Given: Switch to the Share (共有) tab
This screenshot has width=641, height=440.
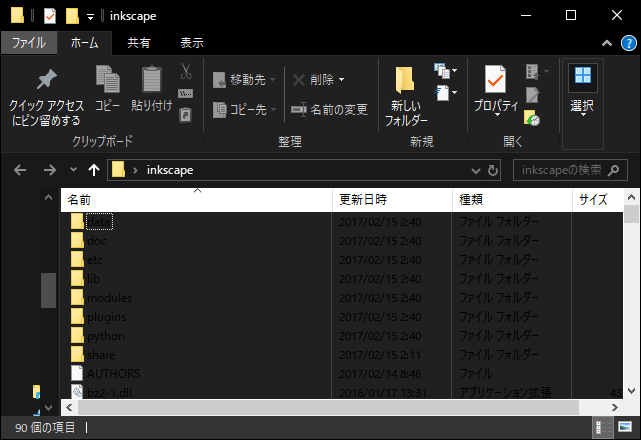Looking at the screenshot, I should tap(139, 43).
